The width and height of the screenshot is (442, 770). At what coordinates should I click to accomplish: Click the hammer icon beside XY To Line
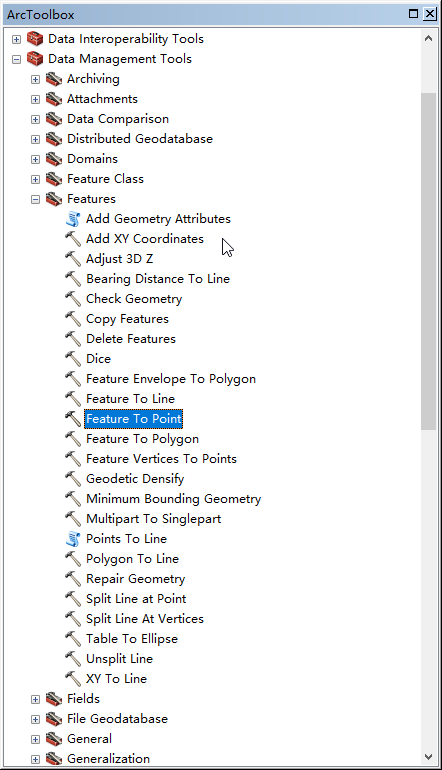click(73, 679)
